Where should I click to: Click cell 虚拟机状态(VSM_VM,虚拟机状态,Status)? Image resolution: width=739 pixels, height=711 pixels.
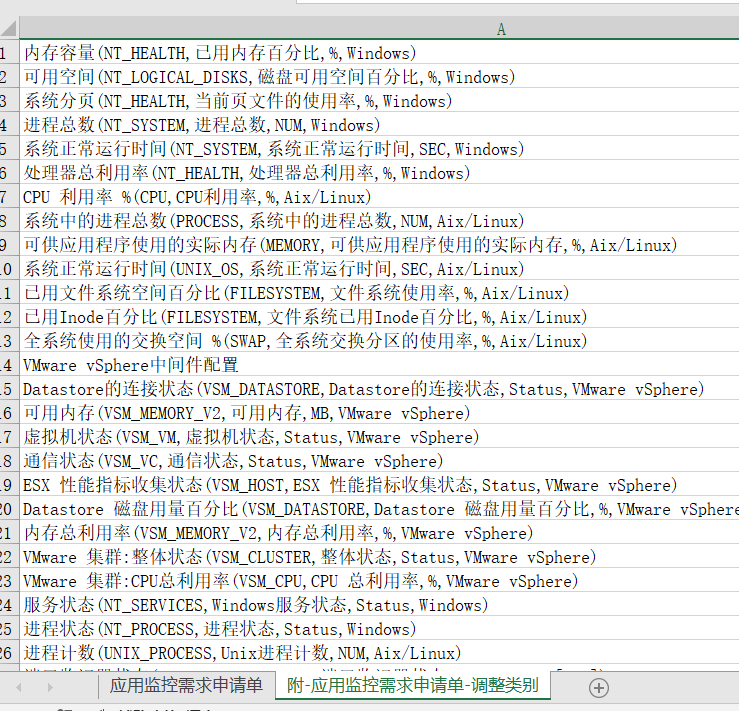(x=379, y=437)
